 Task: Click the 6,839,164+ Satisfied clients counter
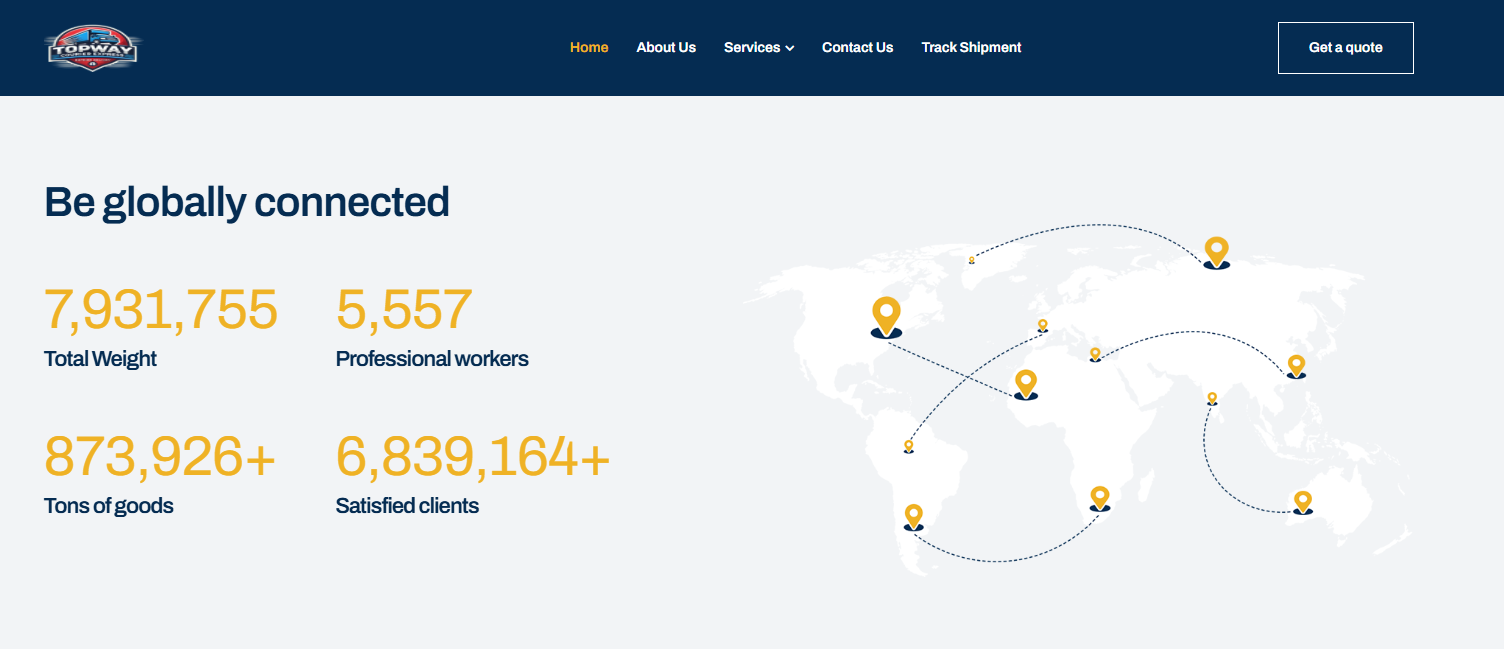tap(472, 457)
